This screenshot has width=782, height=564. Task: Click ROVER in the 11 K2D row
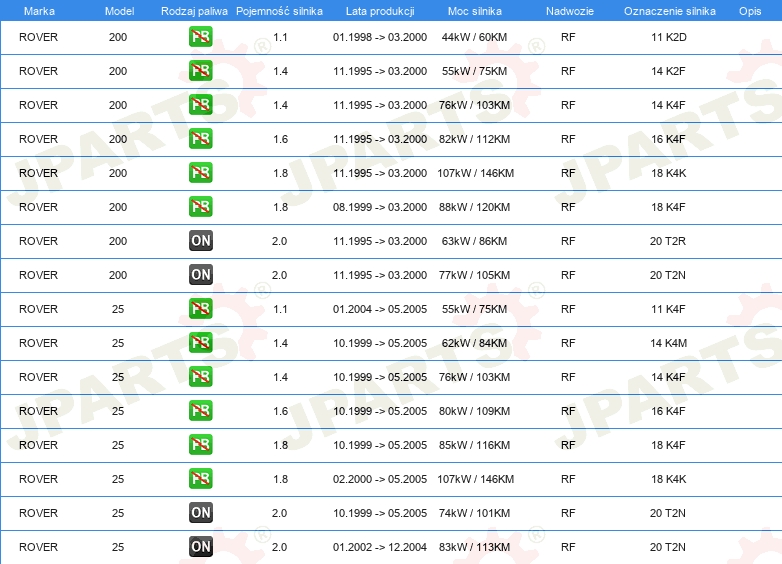coord(38,37)
